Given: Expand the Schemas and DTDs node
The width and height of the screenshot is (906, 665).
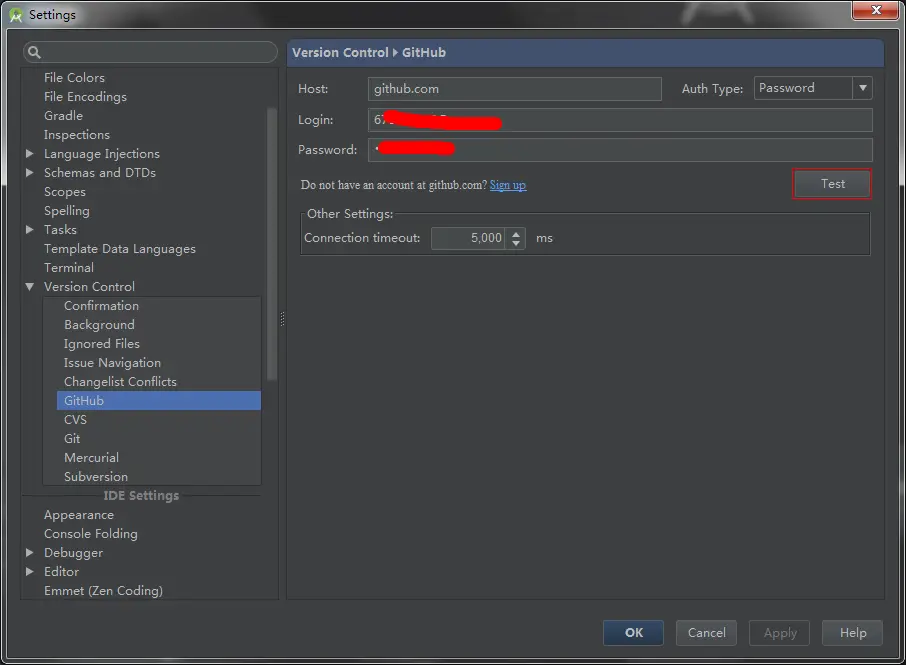Looking at the screenshot, I should [29, 173].
